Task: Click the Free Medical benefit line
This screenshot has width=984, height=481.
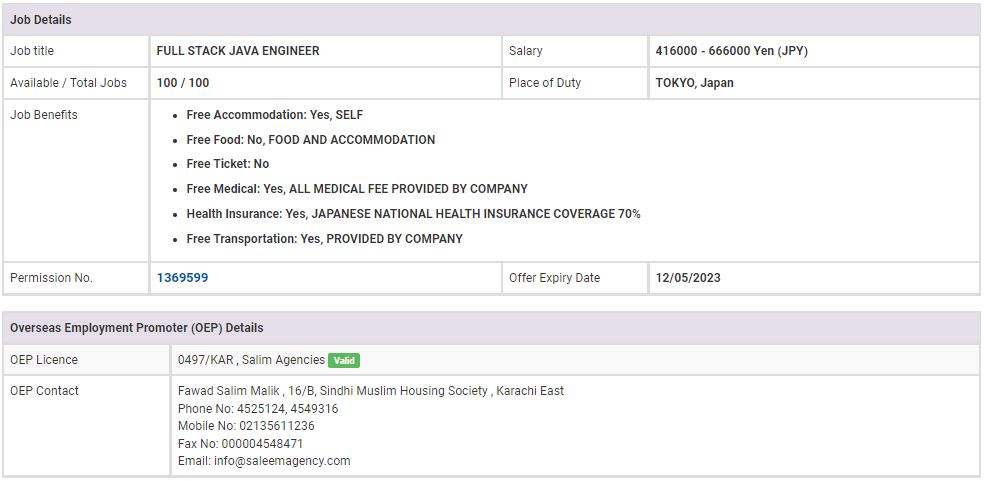Action: tap(356, 189)
